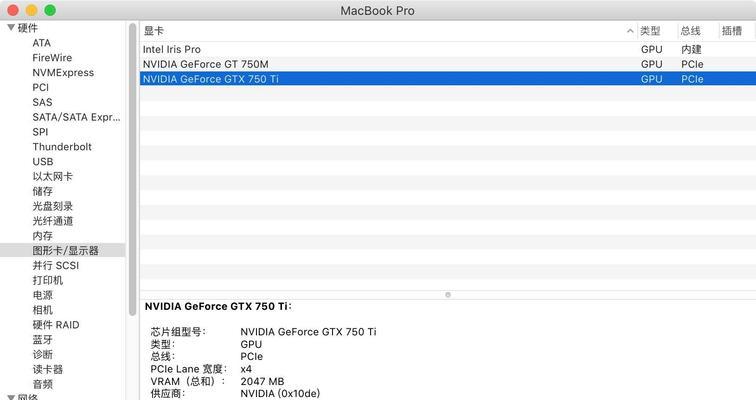Click PCIe Lane 宽度 value x4
This screenshot has height=400, width=756.
click(x=246, y=369)
